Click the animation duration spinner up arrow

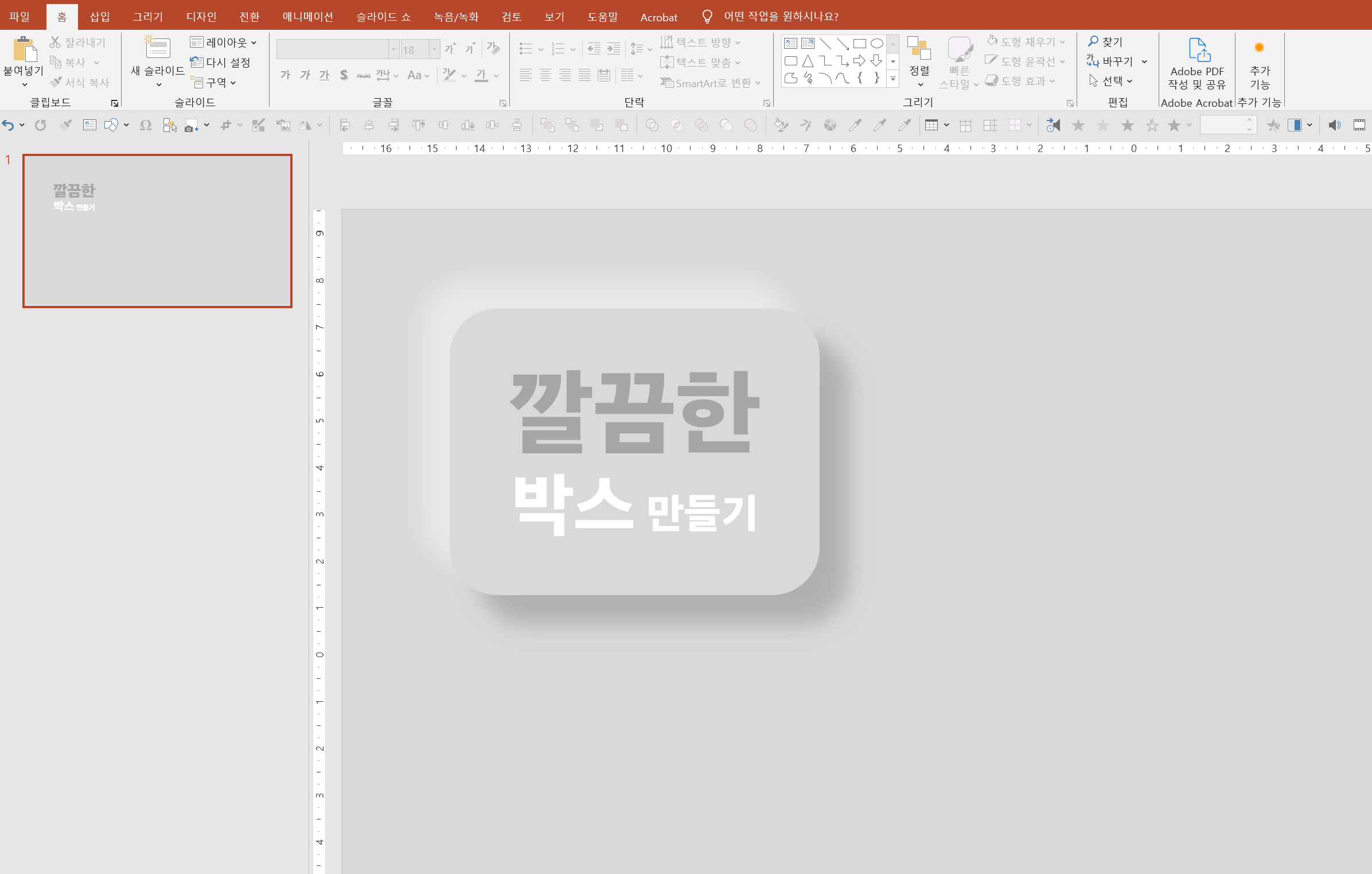point(1249,121)
